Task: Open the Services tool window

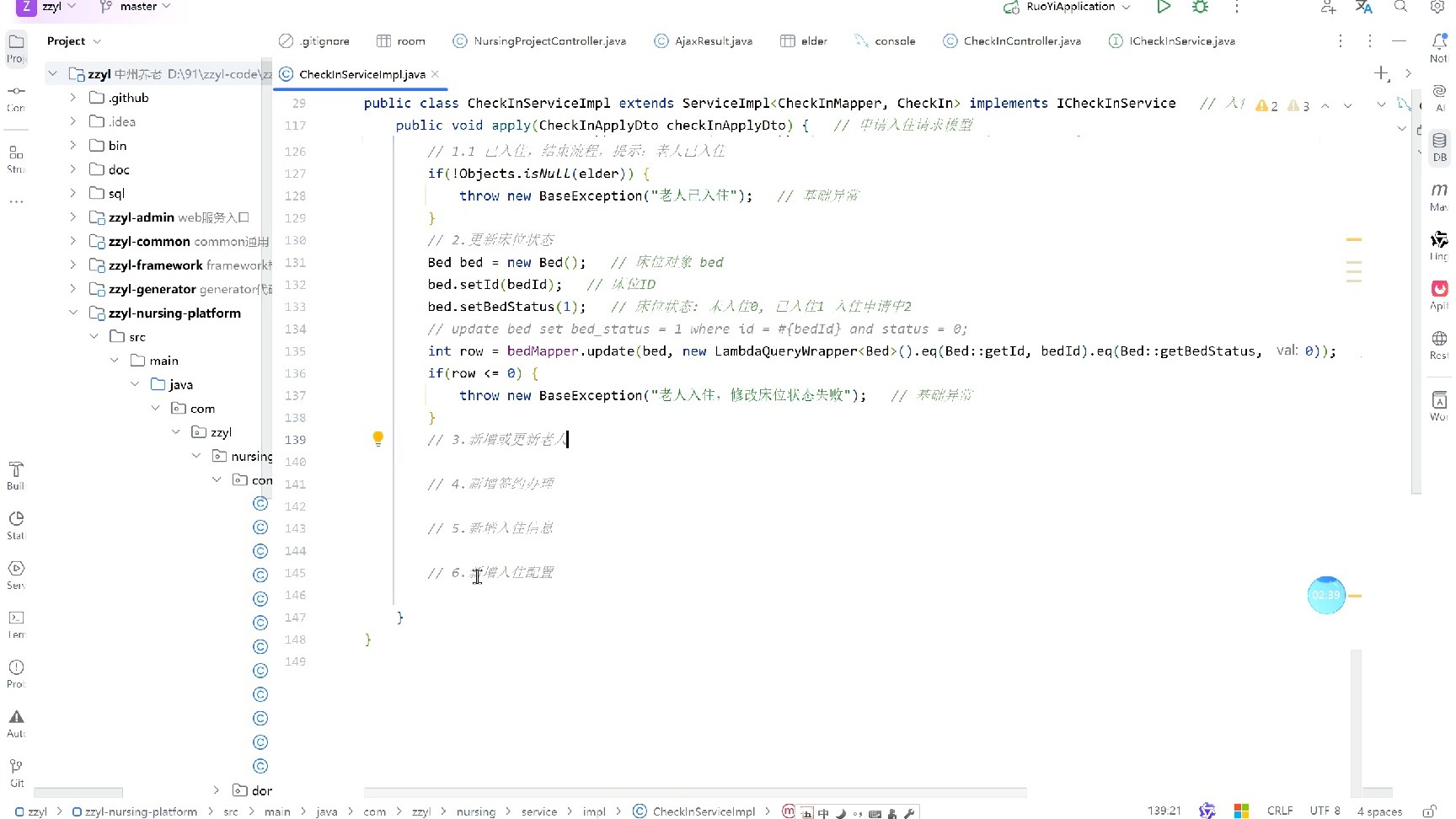Action: [x=16, y=574]
